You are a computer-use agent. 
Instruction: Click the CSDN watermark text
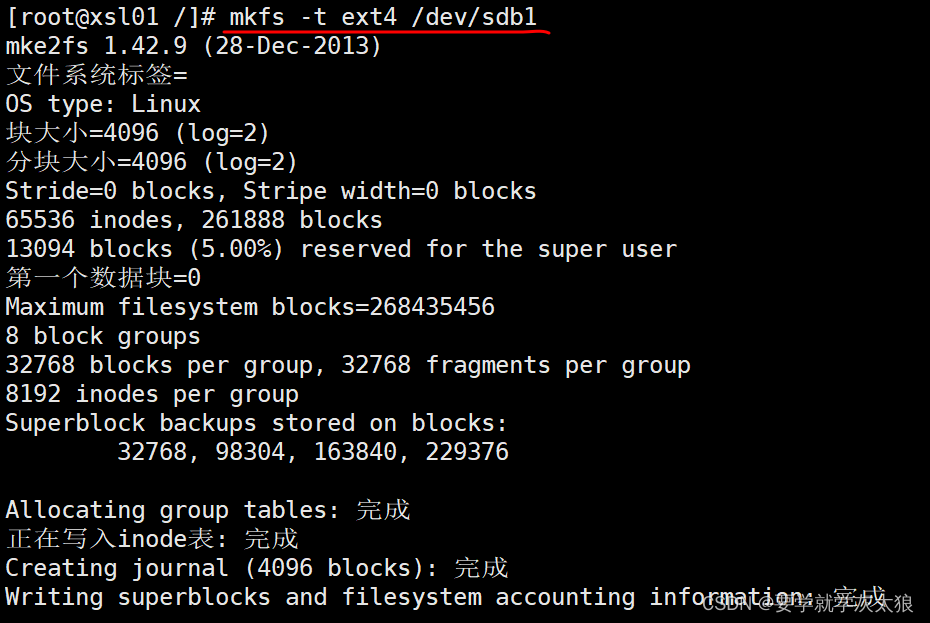(x=807, y=603)
